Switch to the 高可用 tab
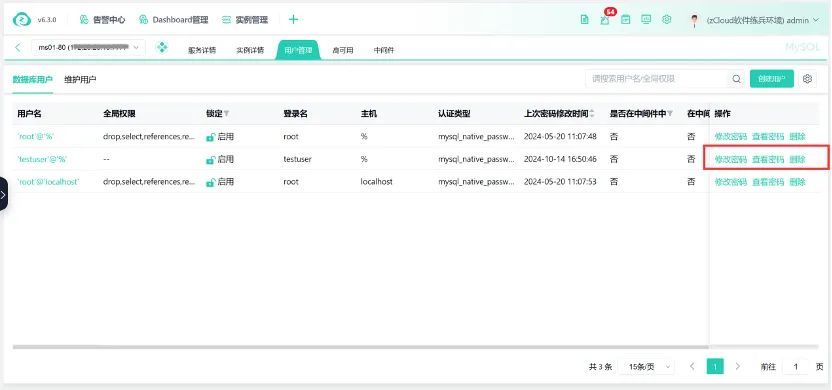The height and width of the screenshot is (390, 832). [343, 50]
